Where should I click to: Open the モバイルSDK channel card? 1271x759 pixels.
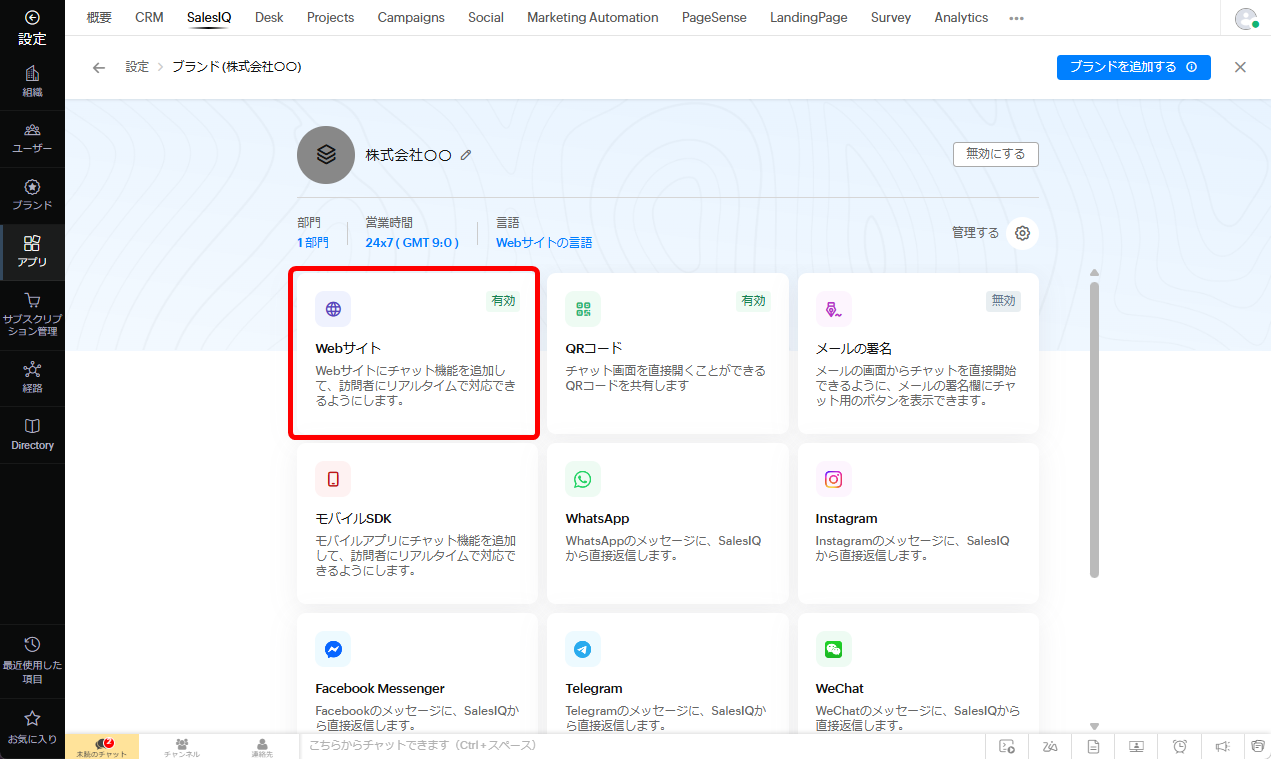417,523
